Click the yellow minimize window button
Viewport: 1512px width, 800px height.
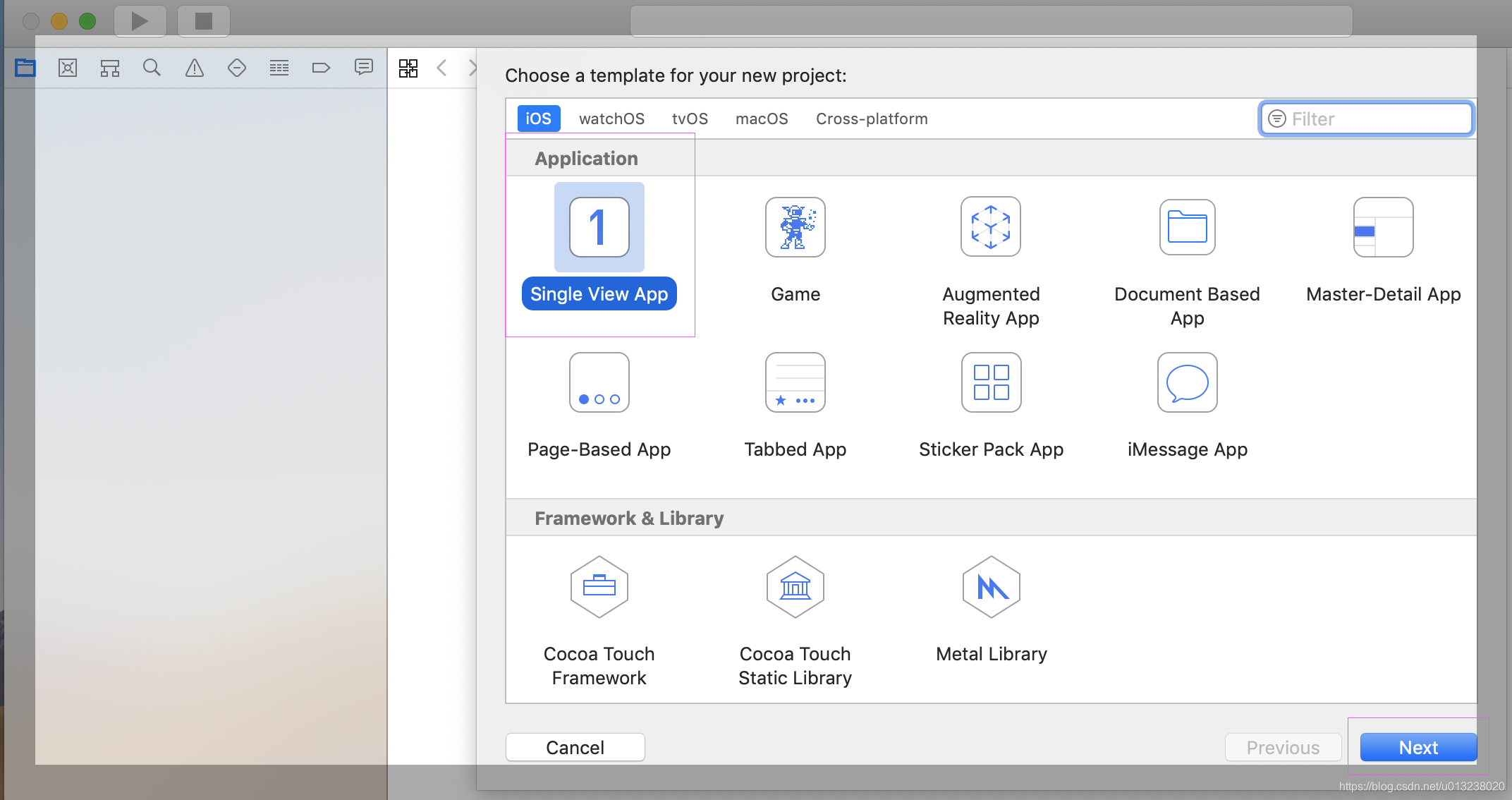pos(59,21)
